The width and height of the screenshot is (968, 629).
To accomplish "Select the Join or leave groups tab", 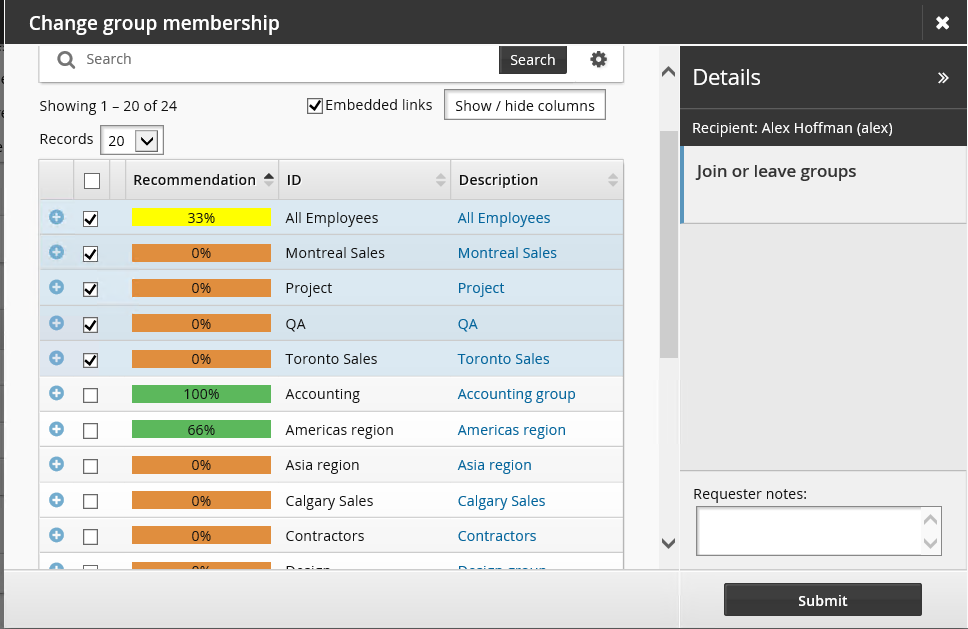I will 776,171.
